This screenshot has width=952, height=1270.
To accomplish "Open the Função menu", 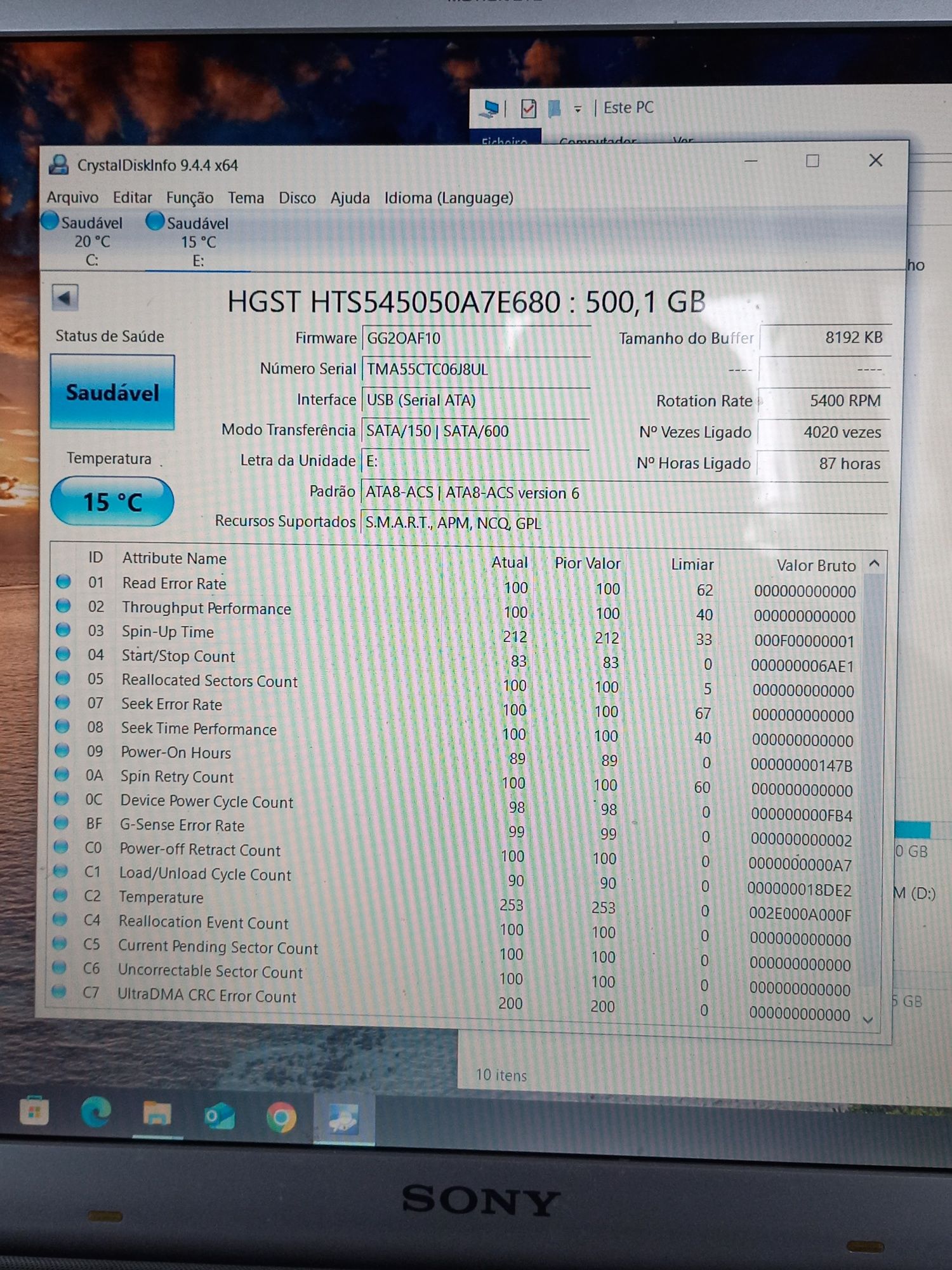I will (190, 198).
